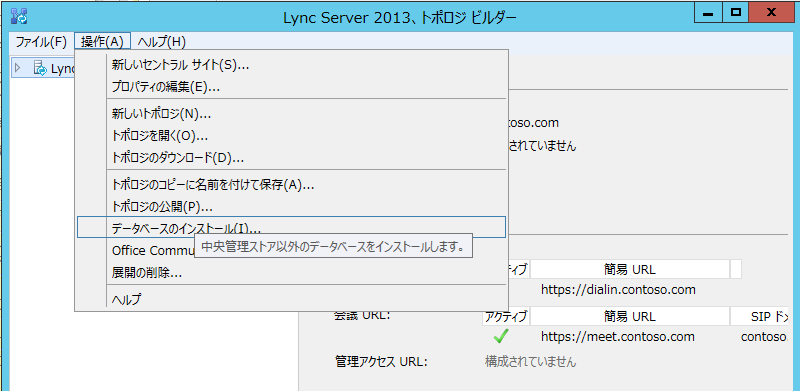The height and width of the screenshot is (391, 800).
Task: Click データベースのインストール(I)...
Action: coord(291,227)
